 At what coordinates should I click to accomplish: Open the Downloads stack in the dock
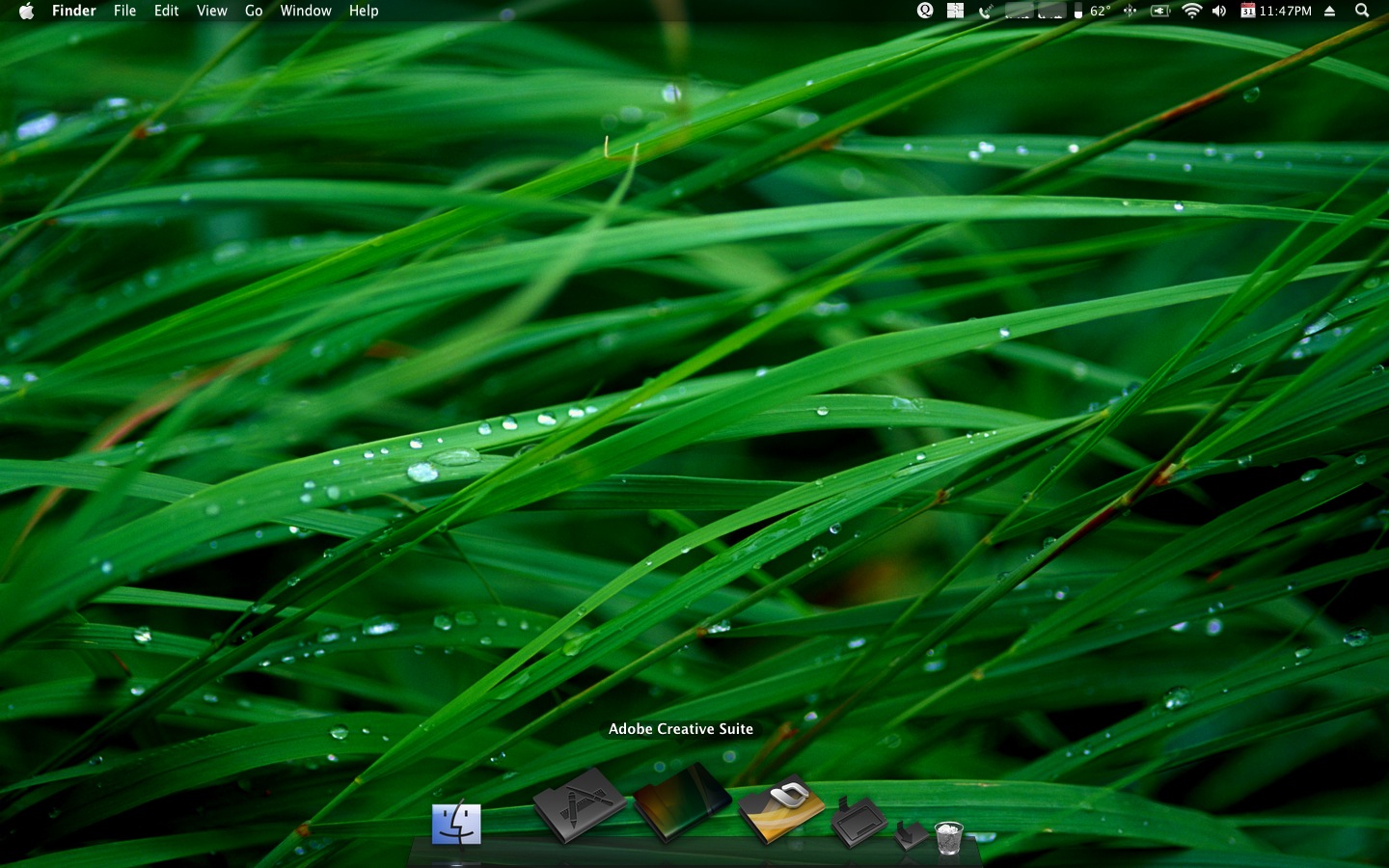912,834
